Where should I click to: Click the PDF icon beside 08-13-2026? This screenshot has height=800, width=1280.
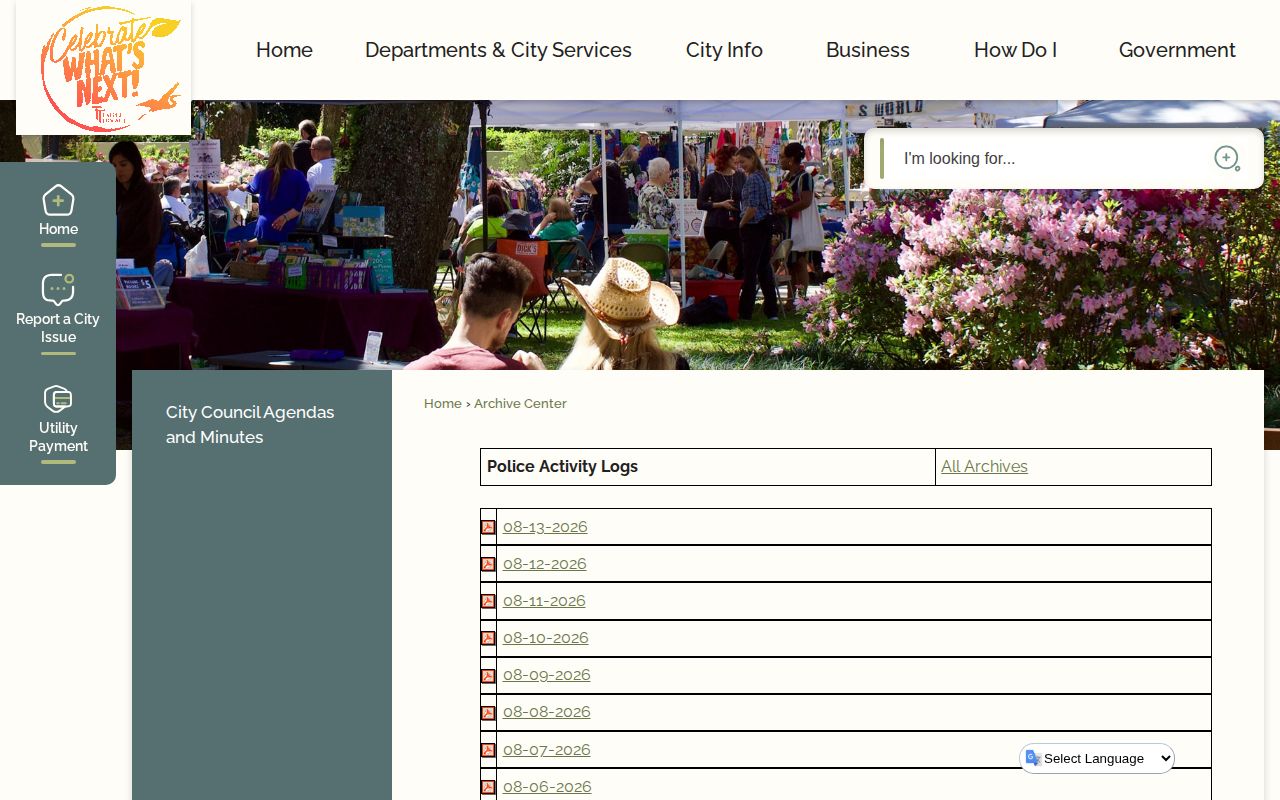tap(488, 527)
